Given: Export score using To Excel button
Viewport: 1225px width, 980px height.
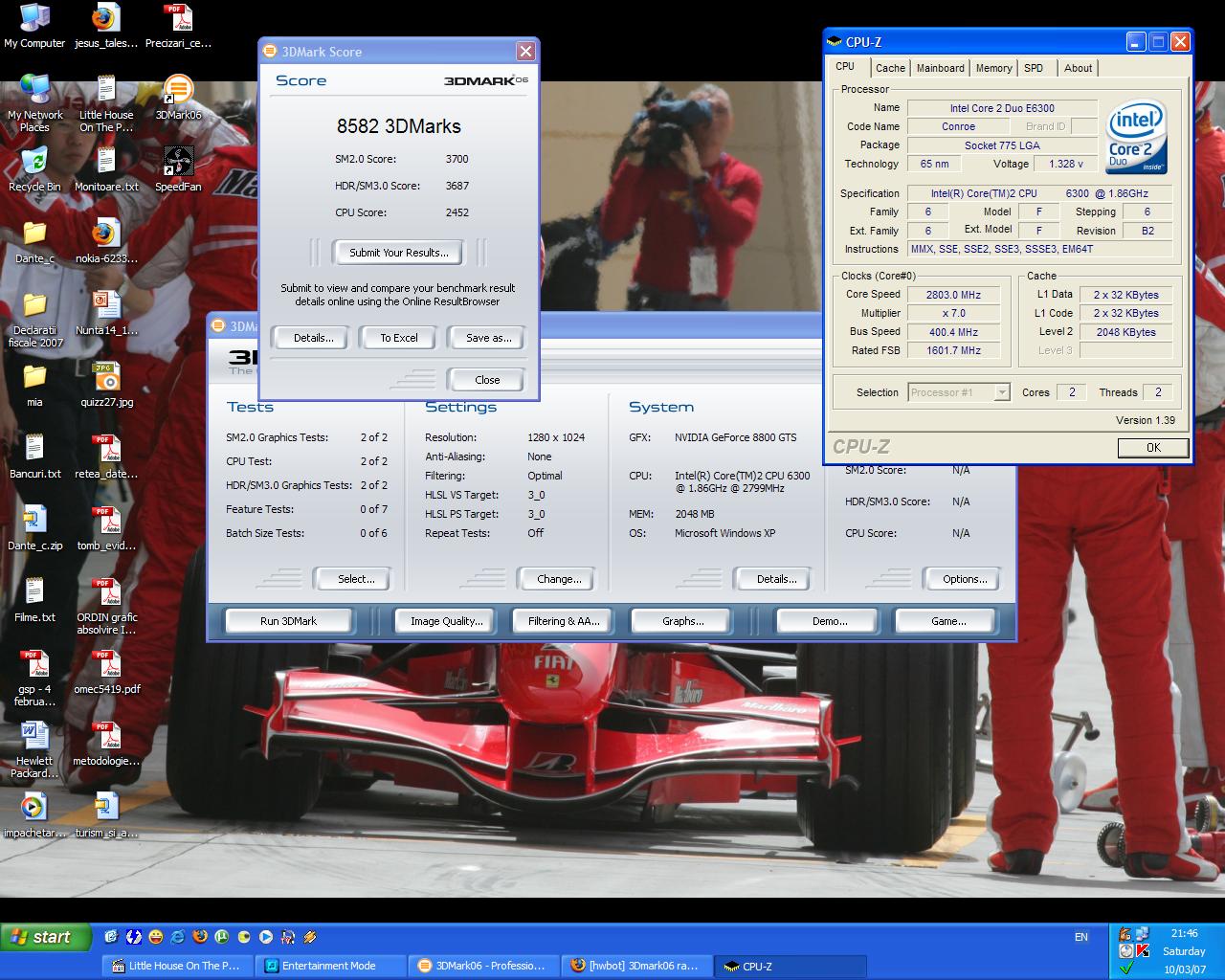Looking at the screenshot, I should pyautogui.click(x=398, y=338).
